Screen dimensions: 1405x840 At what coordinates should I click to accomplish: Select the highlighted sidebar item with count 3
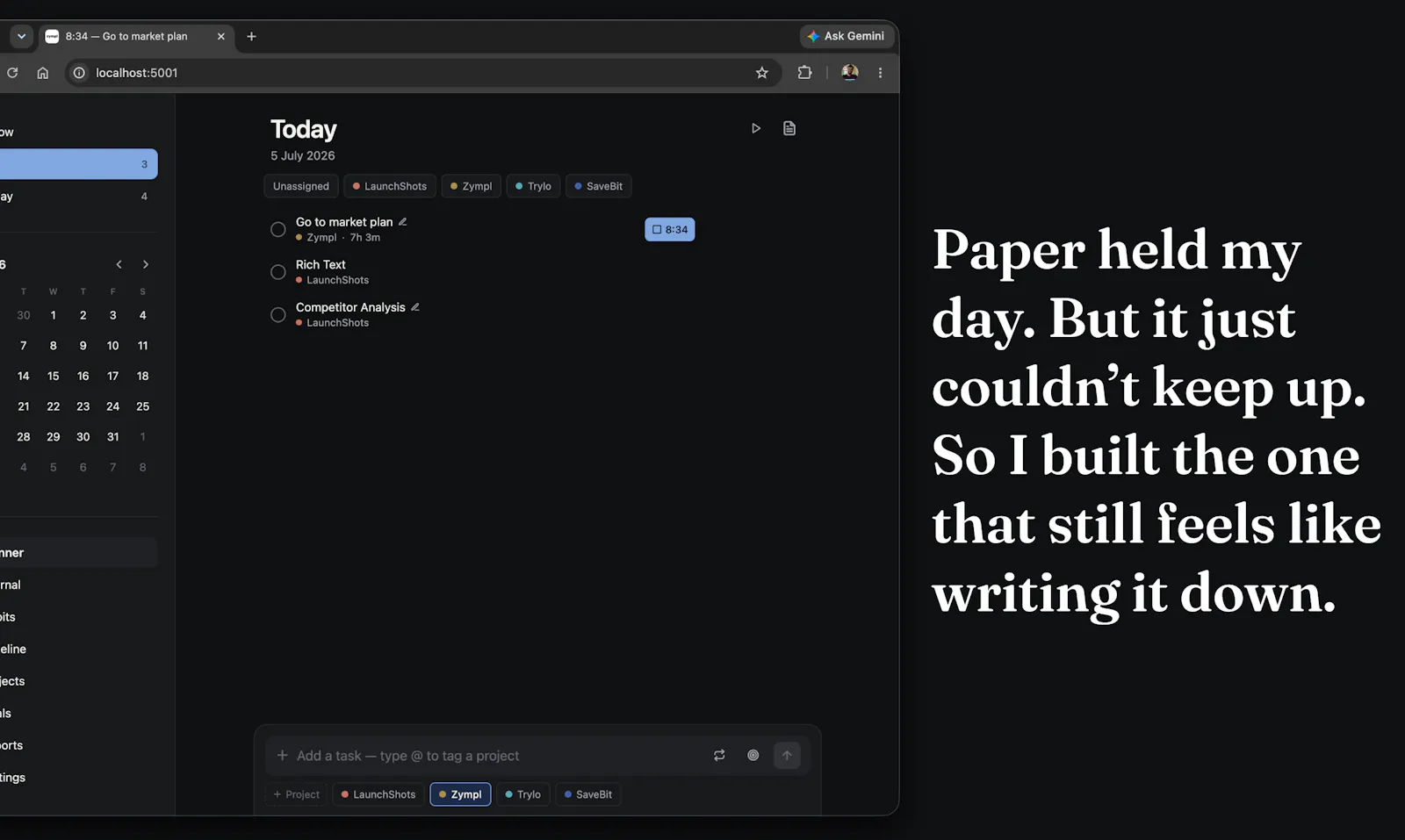pyautogui.click(x=77, y=164)
